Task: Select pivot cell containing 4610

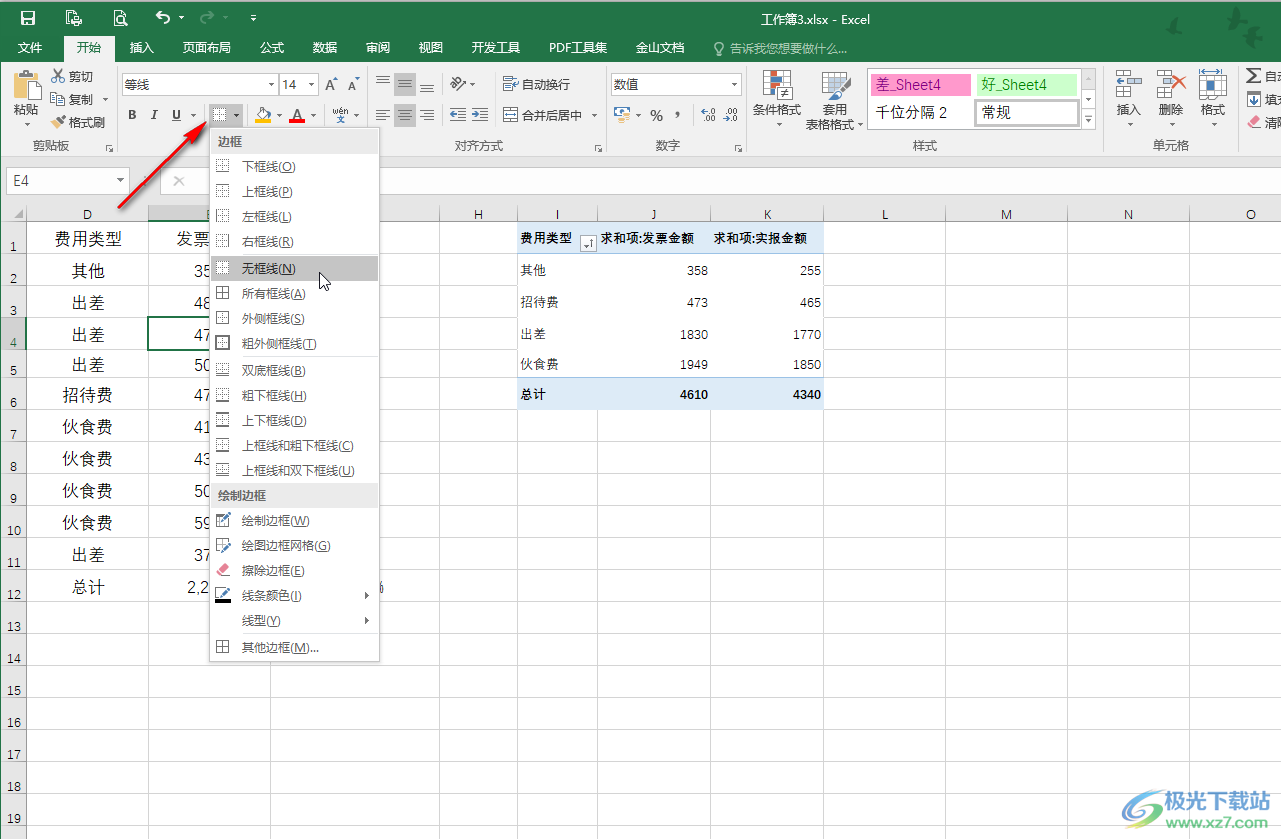Action: (x=655, y=394)
